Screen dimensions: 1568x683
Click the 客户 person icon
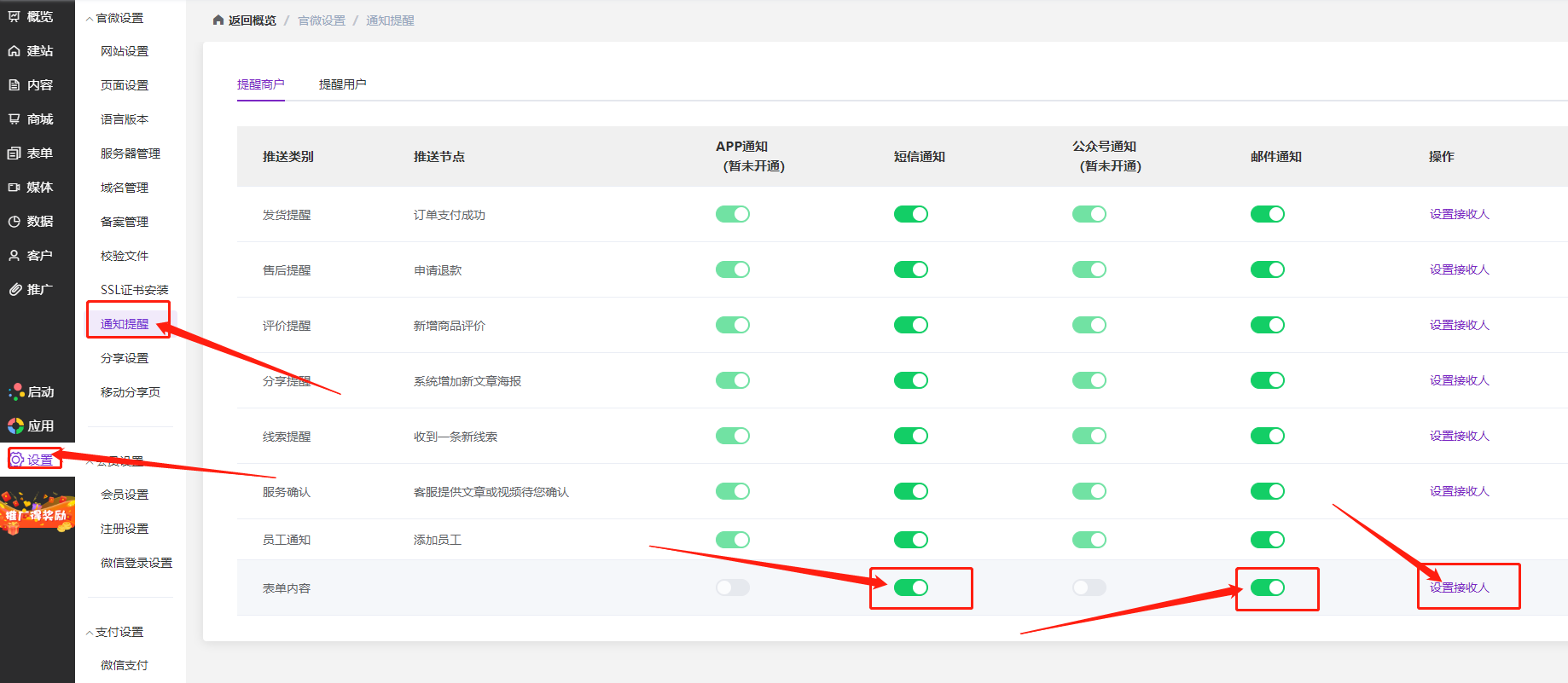click(x=15, y=256)
